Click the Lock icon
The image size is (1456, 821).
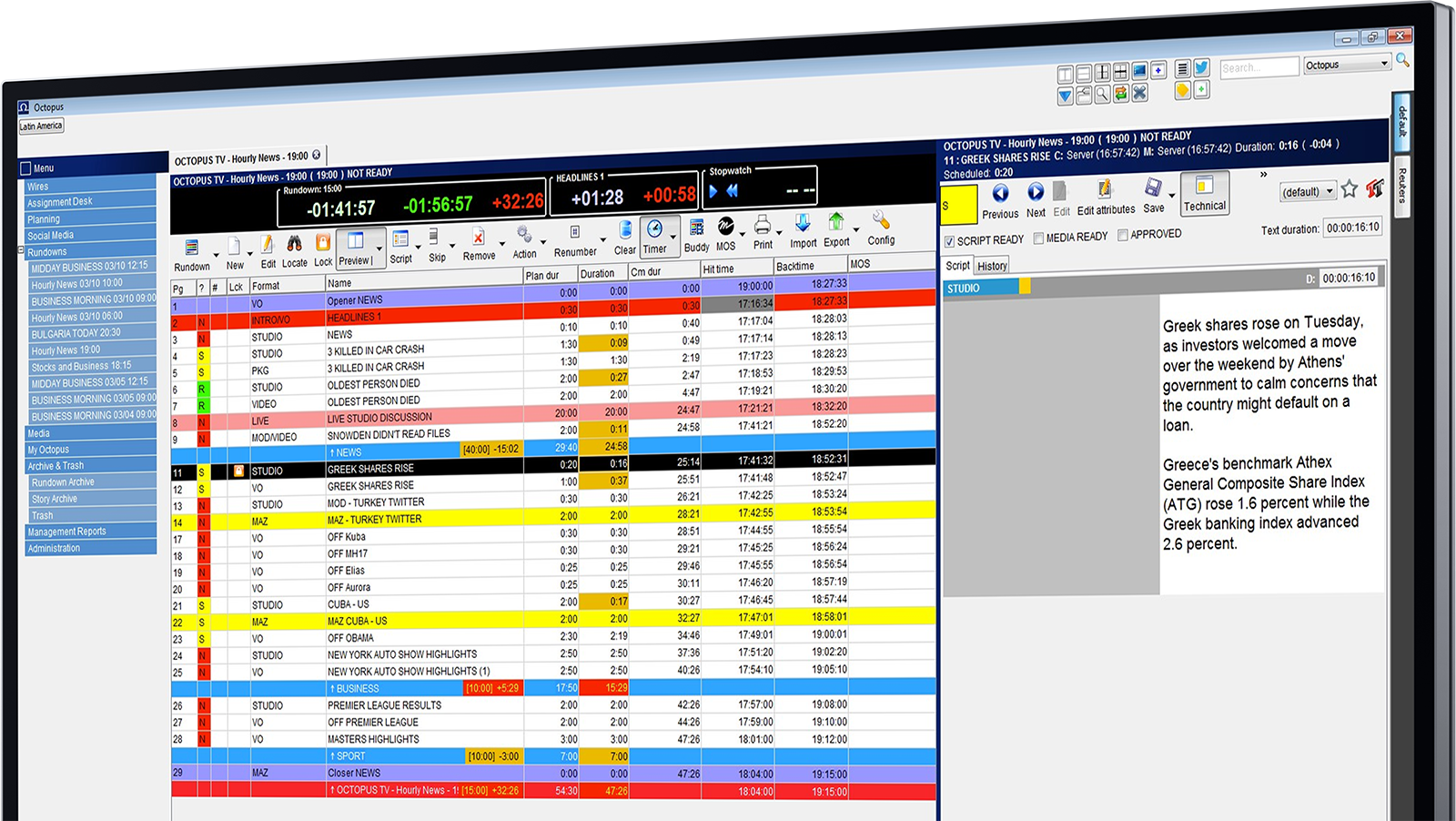[323, 243]
